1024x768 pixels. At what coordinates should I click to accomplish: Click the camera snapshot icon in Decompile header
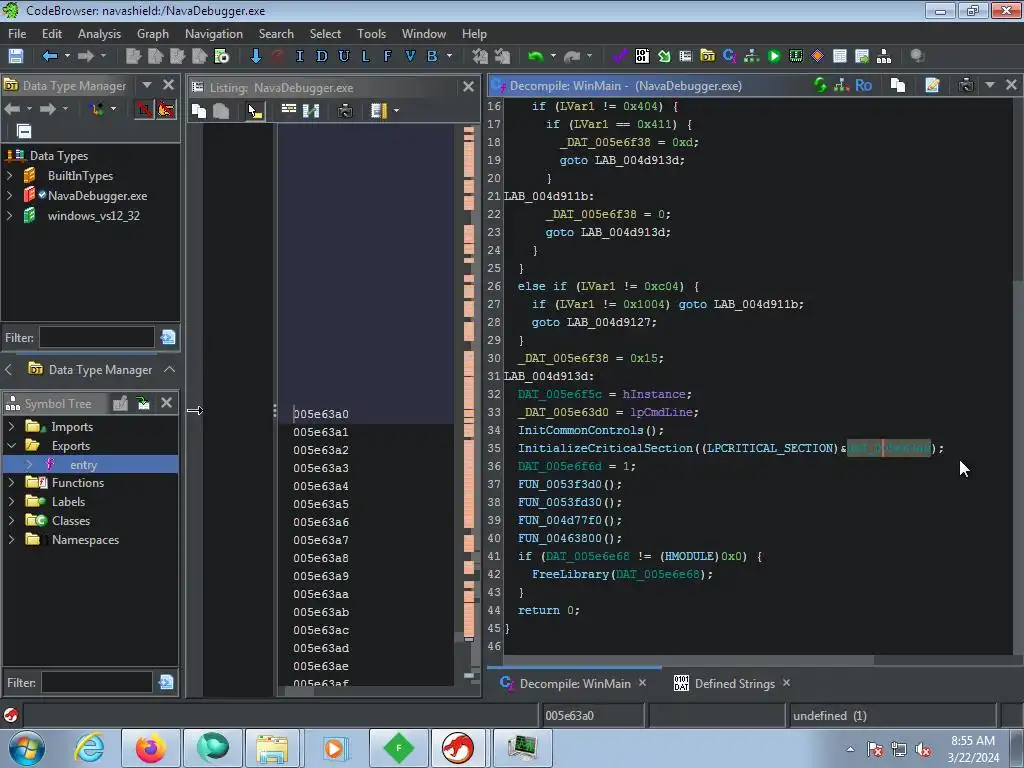pos(966,85)
